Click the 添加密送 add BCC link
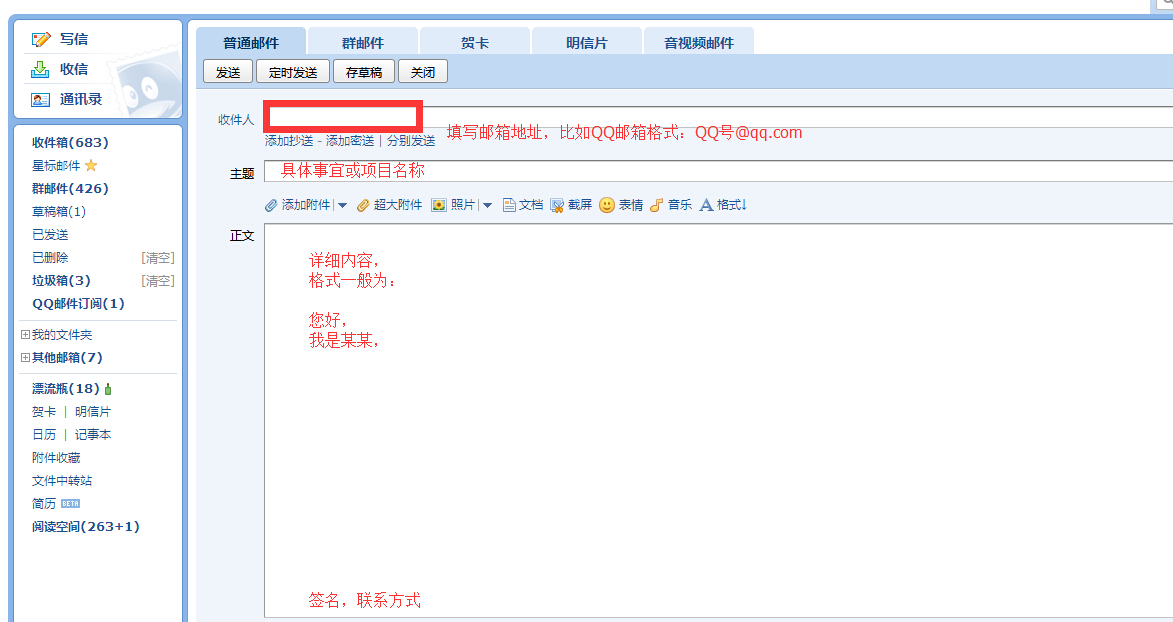1173x622 pixels. 349,141
